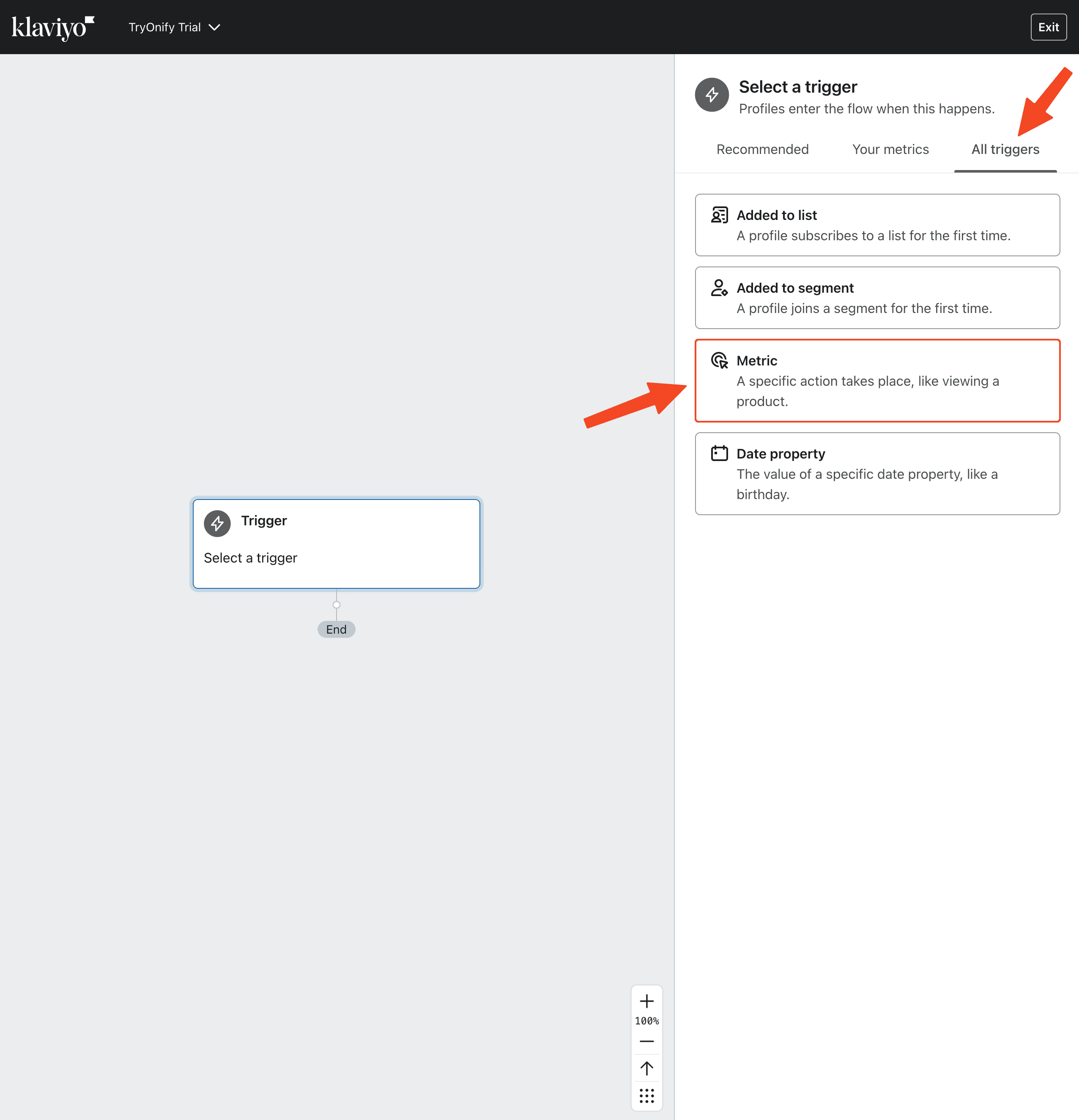Click the Added to list icon
Screen dimensions: 1079x1120
[x=719, y=215]
